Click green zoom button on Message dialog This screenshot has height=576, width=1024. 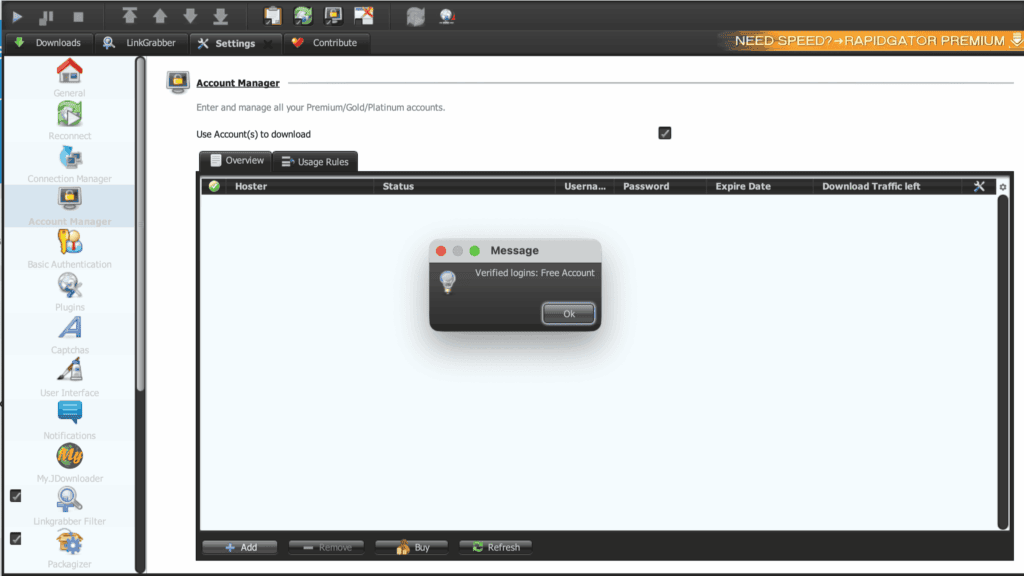[475, 251]
